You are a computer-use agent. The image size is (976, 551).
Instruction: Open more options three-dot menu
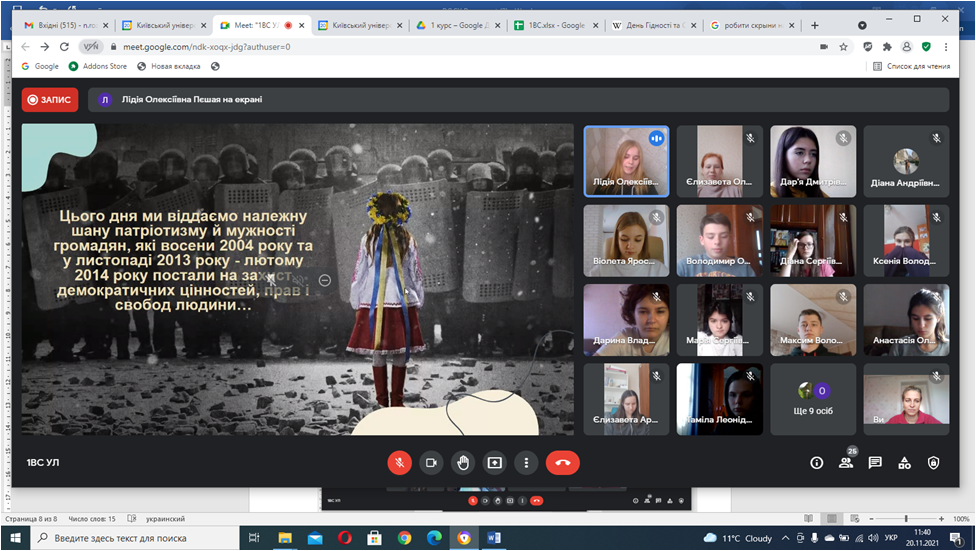526,463
